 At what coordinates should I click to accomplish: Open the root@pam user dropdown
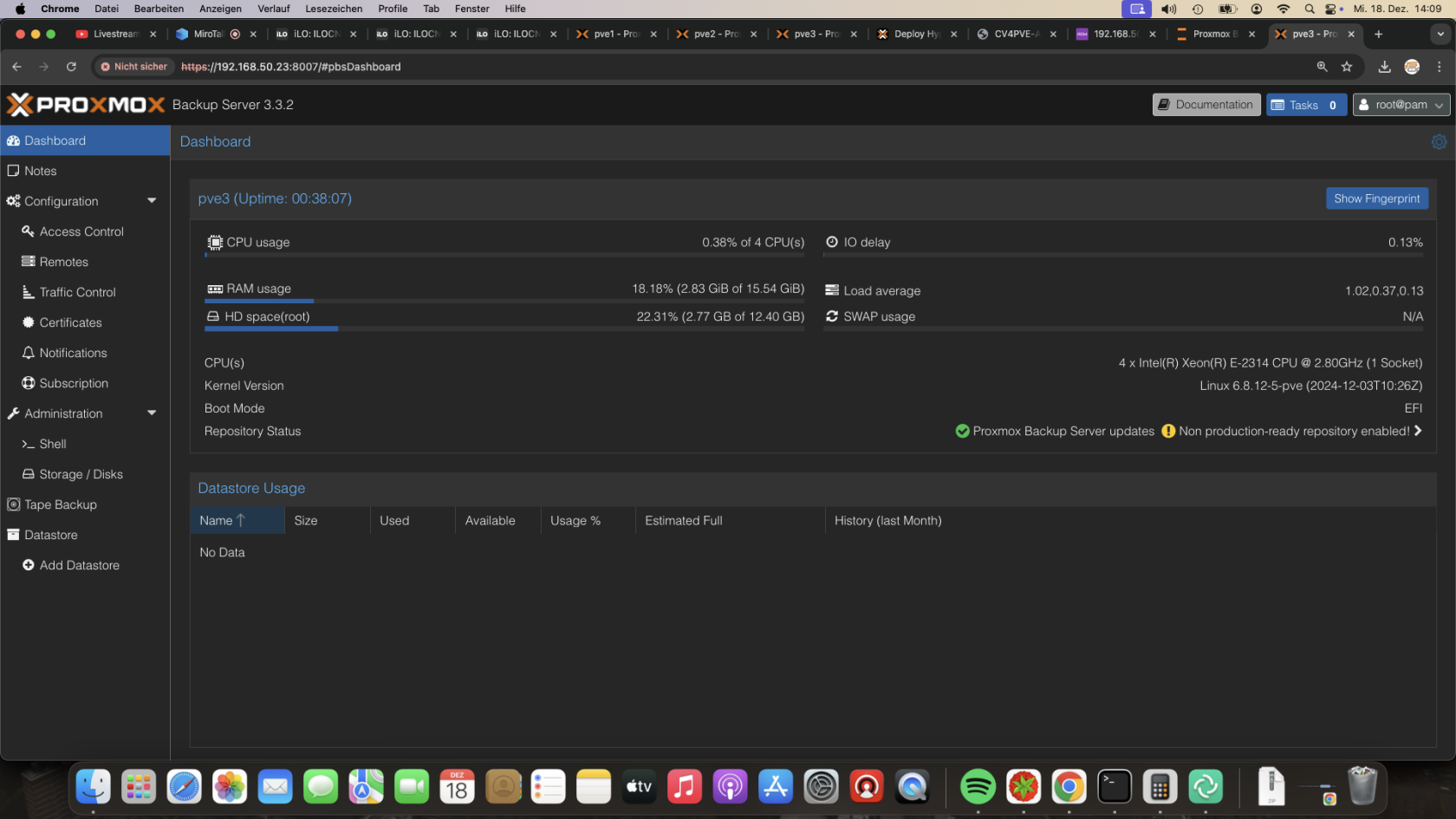[x=1401, y=105]
